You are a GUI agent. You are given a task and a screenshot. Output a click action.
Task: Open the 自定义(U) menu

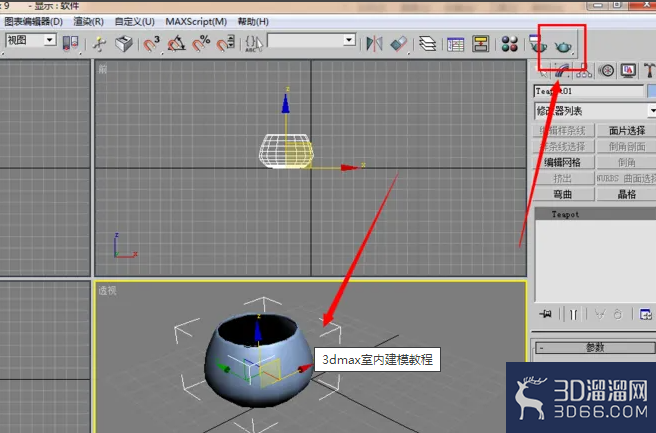[134, 21]
